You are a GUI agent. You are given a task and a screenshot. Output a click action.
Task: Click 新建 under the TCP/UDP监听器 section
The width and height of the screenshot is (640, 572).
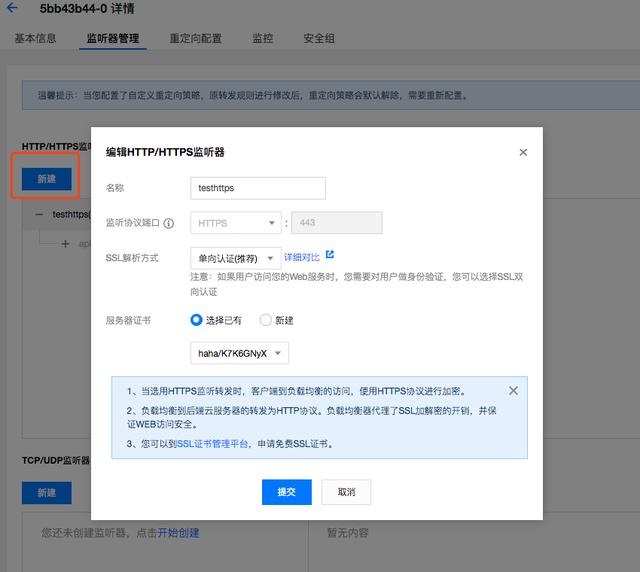[x=46, y=493]
